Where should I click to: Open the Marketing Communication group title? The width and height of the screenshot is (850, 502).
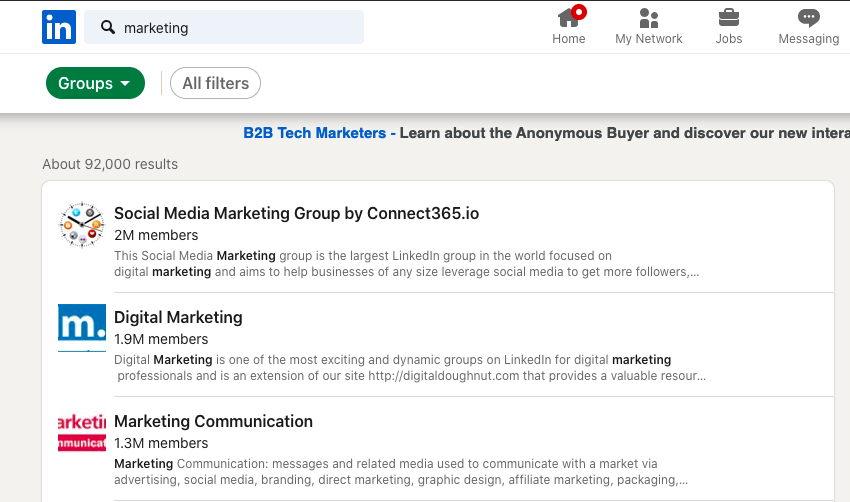click(213, 421)
